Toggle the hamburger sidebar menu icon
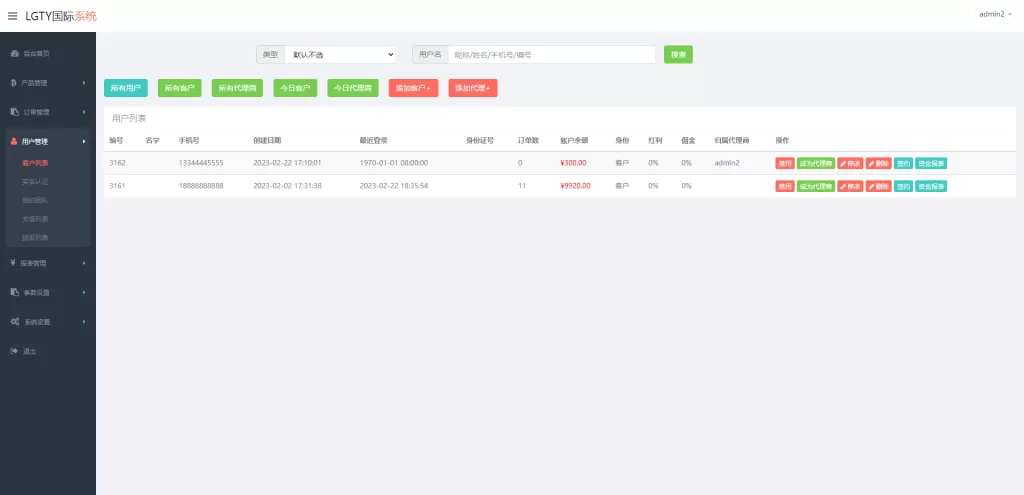The image size is (1024, 495). (12, 16)
